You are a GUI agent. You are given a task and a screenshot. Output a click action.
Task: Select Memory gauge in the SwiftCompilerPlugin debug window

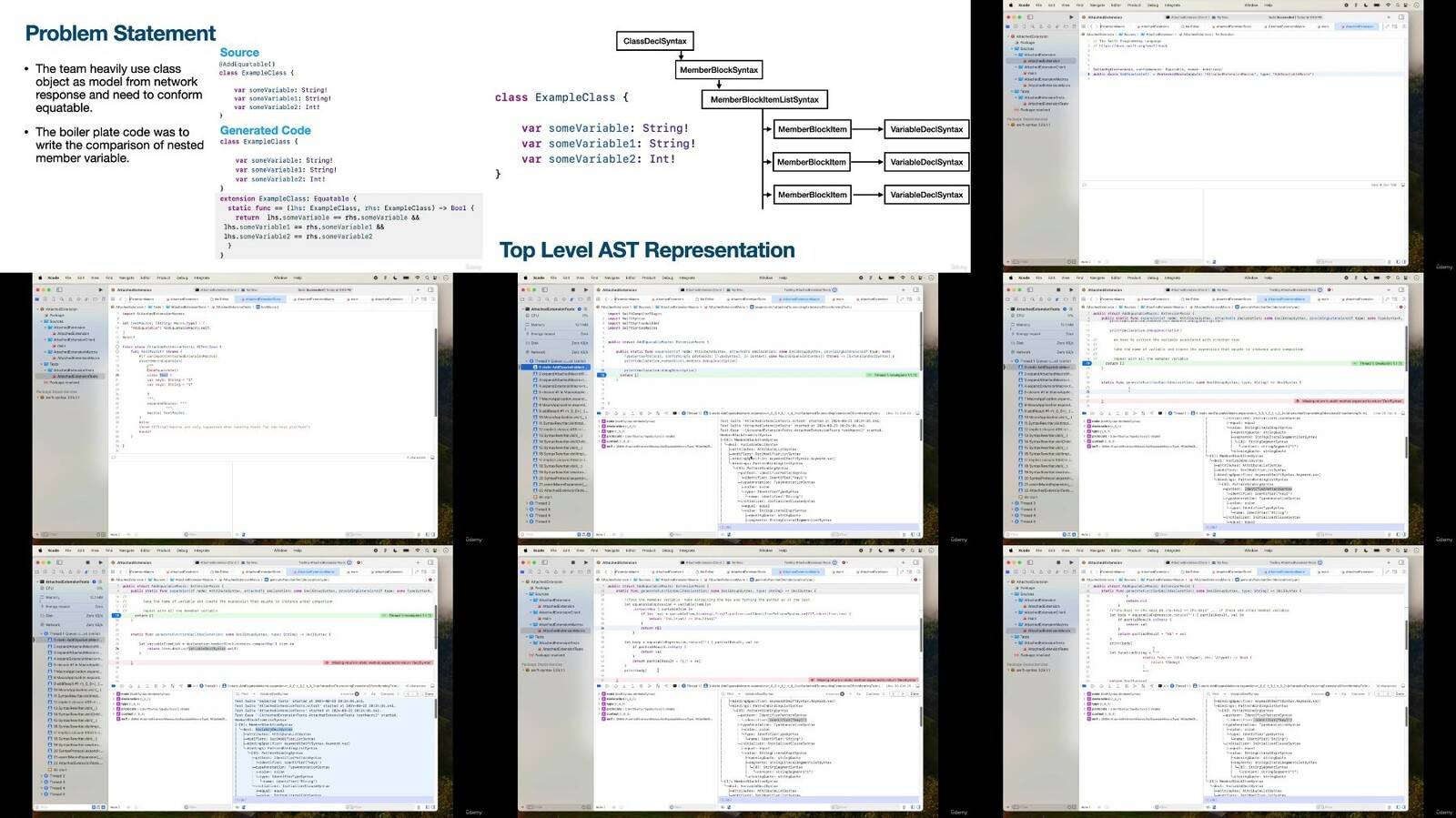tap(557, 325)
